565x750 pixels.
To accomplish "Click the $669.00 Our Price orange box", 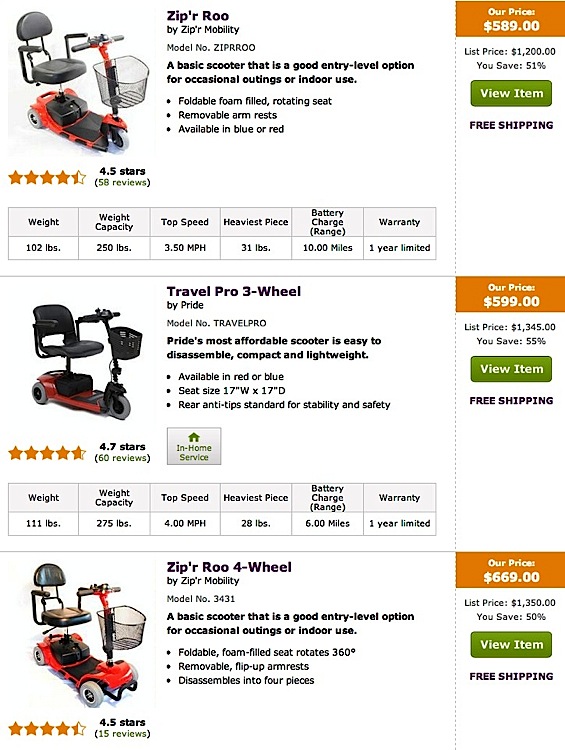I will [510, 570].
